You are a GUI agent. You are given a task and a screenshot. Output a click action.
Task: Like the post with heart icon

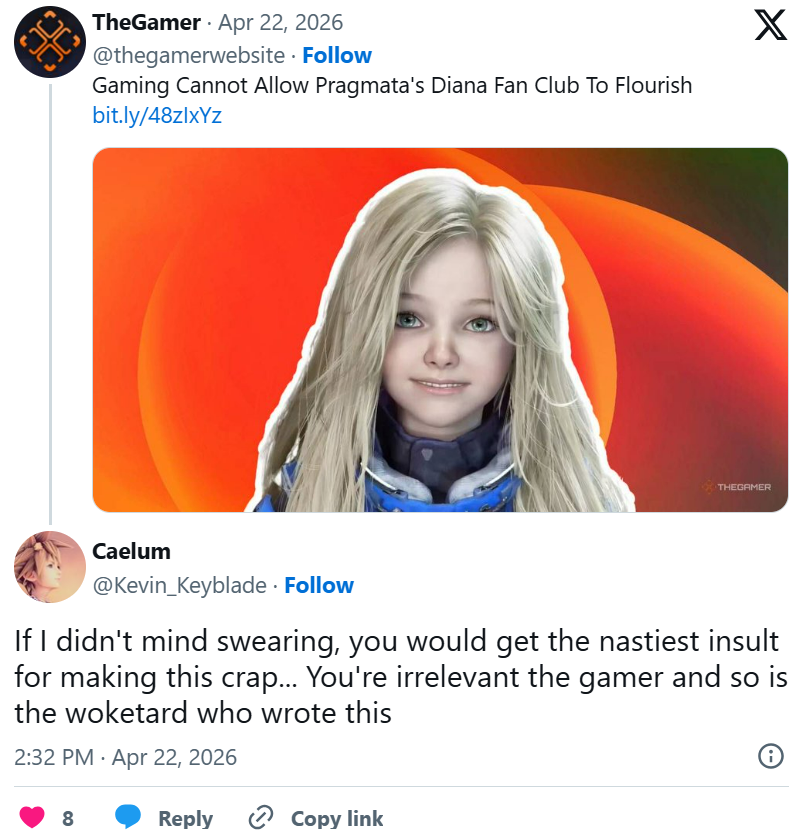coord(32,817)
